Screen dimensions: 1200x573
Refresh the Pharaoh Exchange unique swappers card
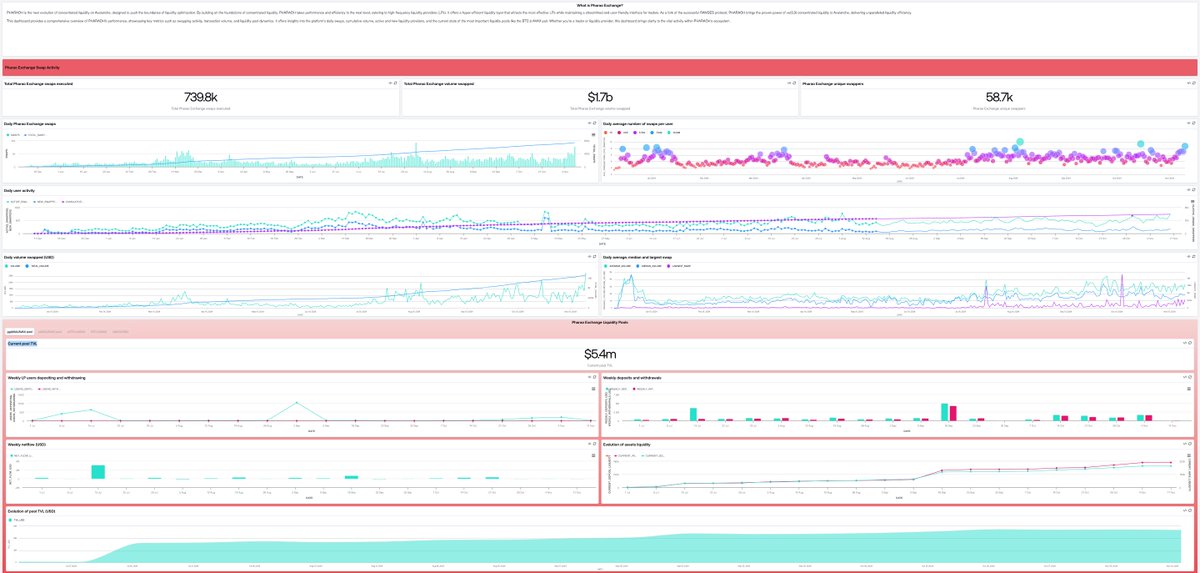[1193, 83]
